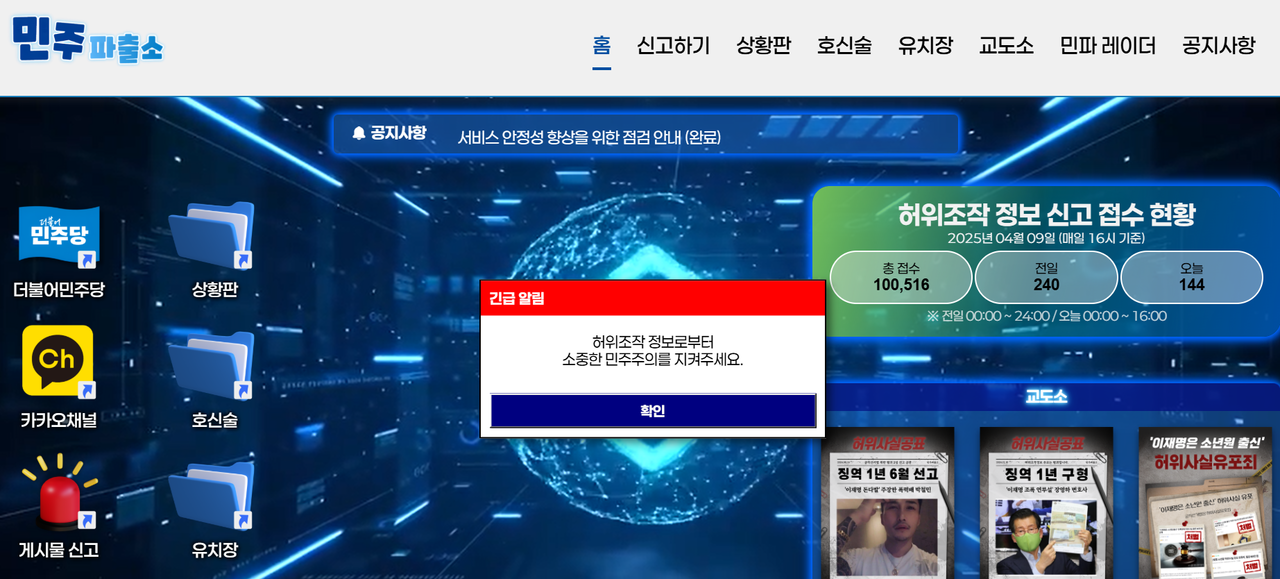The width and height of the screenshot is (1280, 579).
Task: Go to 신고하기 in the top menu
Action: click(x=673, y=46)
